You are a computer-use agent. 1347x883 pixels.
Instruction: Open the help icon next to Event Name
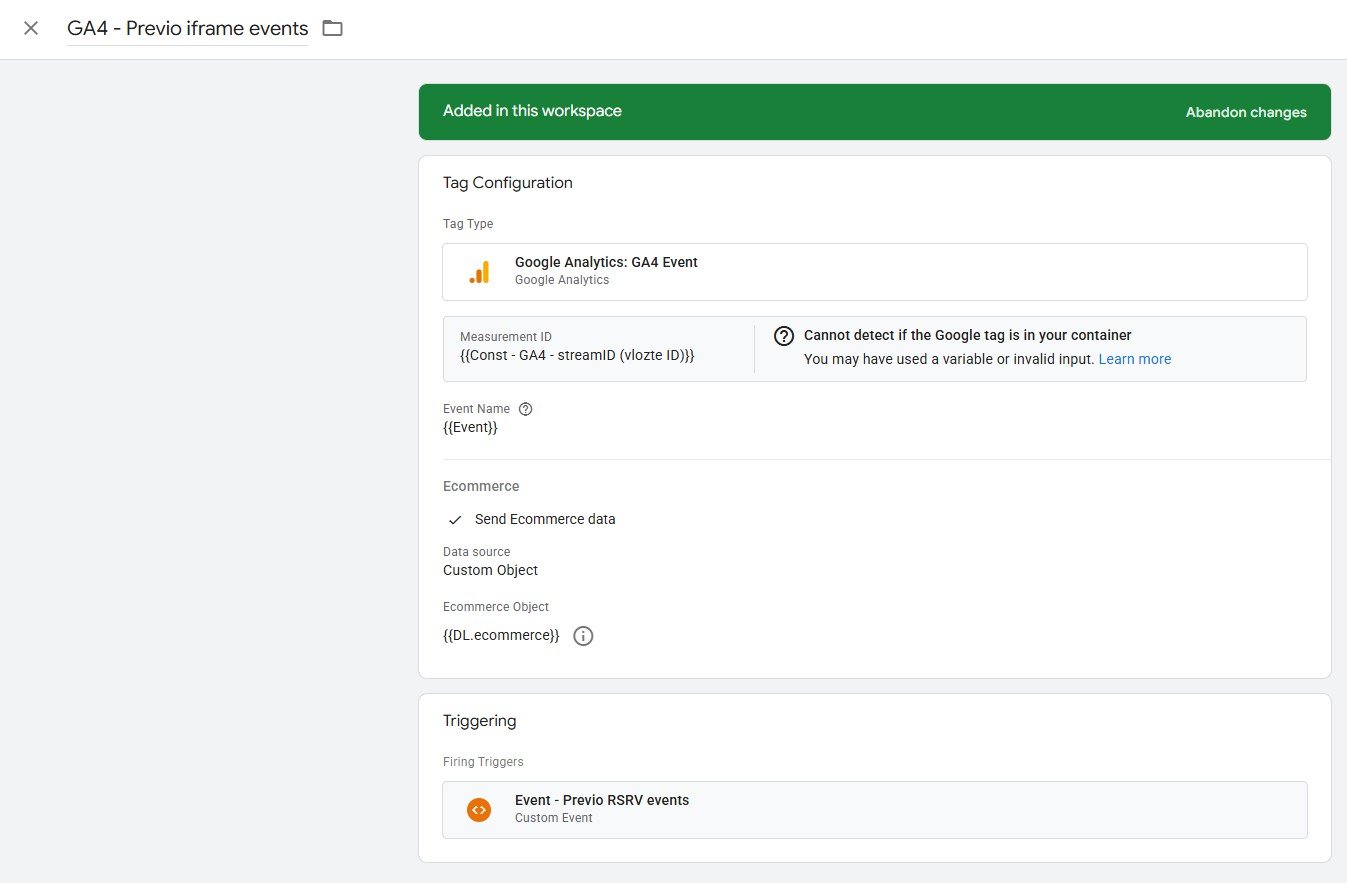tap(526, 409)
